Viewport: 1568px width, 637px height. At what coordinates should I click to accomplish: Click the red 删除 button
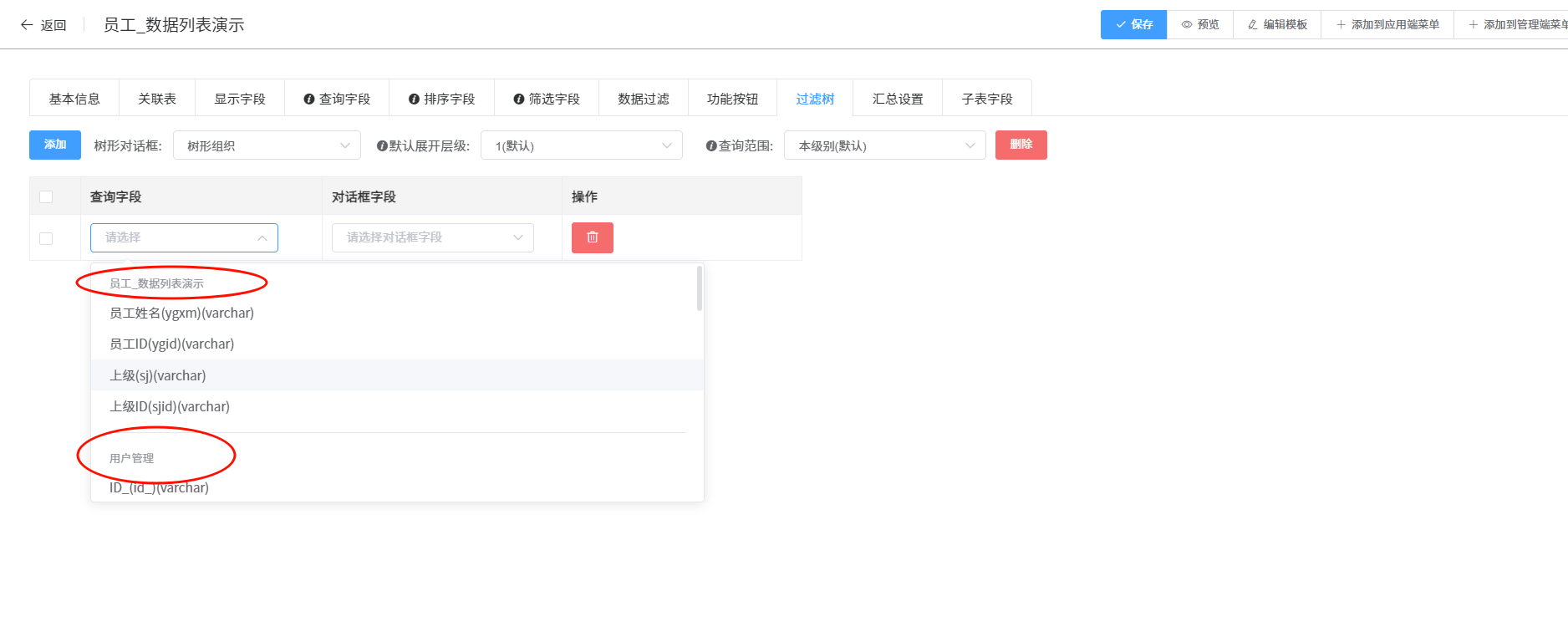coord(1021,145)
